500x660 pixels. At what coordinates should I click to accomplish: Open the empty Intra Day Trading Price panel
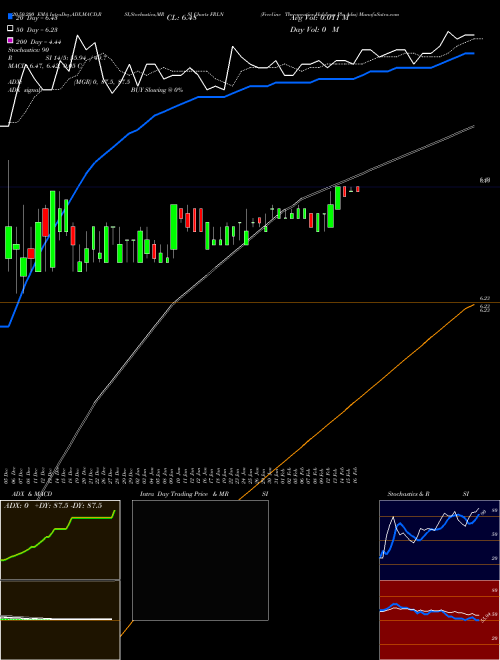pos(200,560)
